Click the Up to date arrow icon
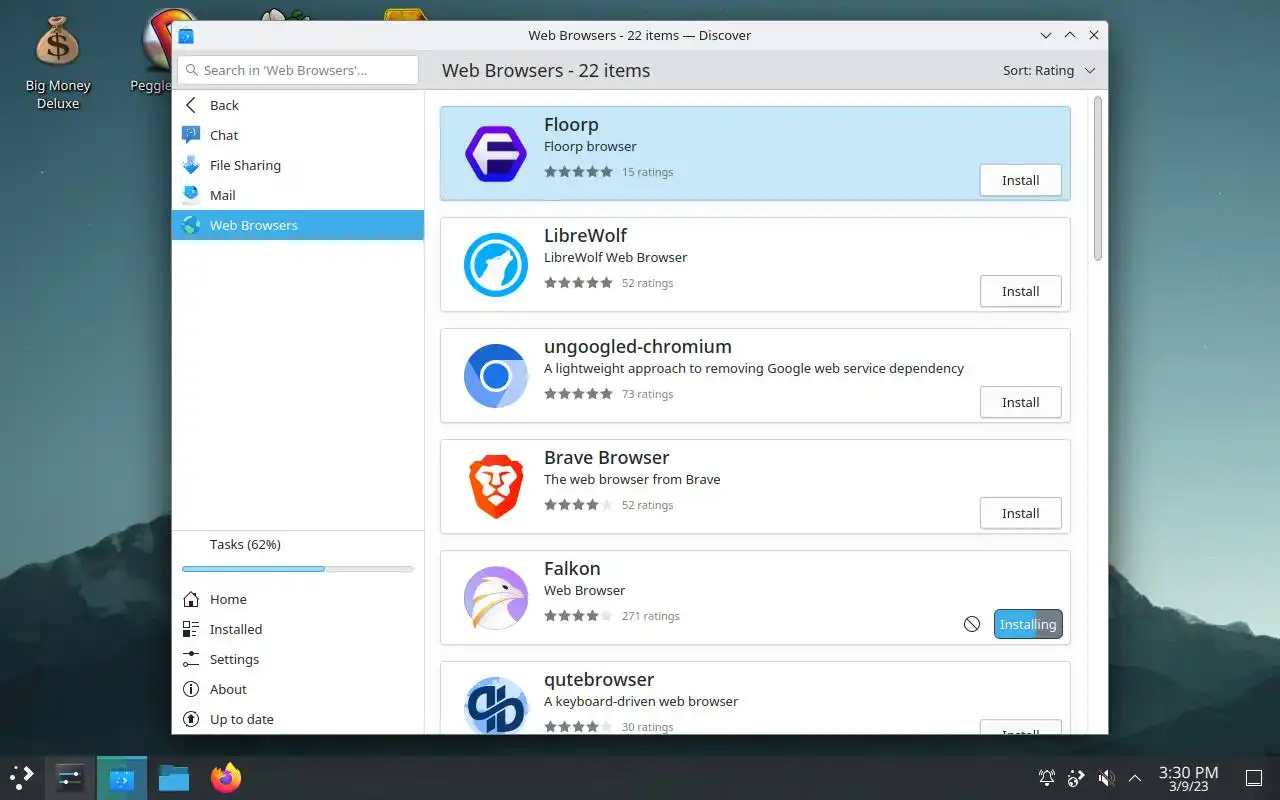Viewport: 1280px width, 800px height. pos(191,719)
